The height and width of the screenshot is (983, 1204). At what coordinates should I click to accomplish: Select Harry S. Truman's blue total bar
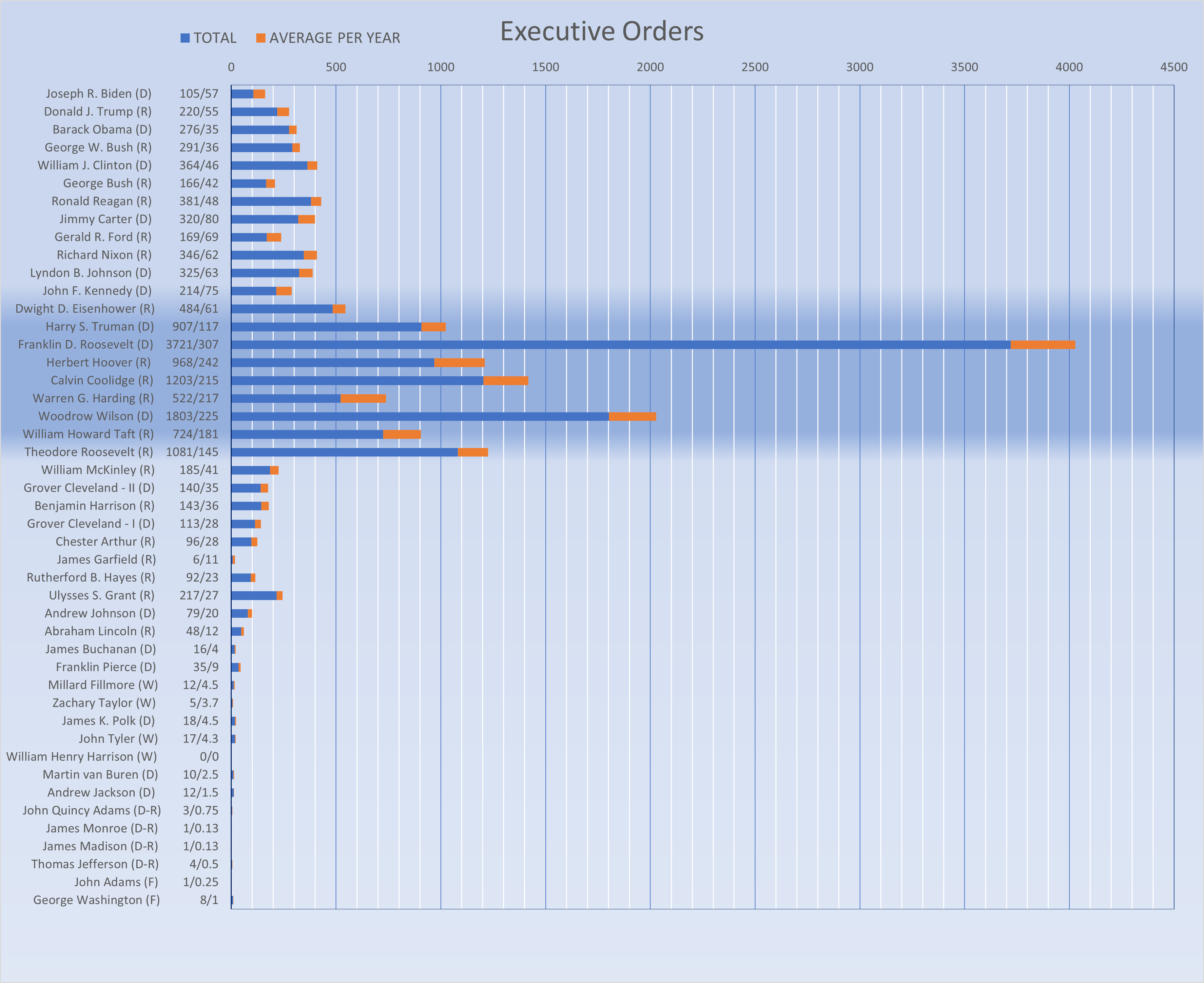[326, 327]
